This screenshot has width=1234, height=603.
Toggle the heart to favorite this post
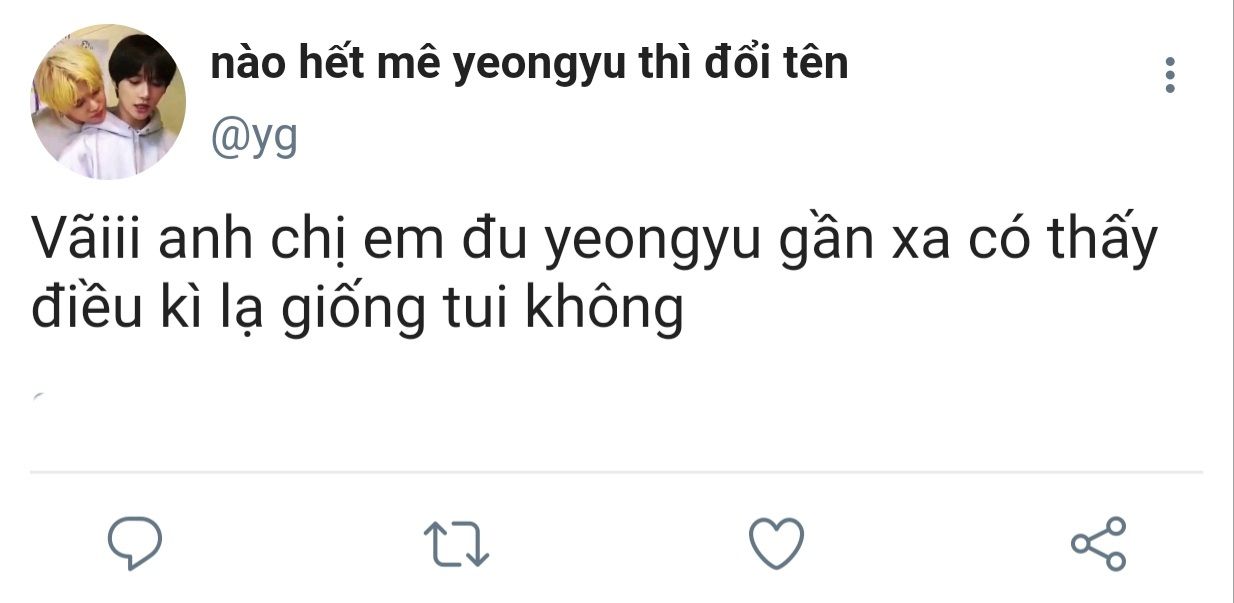coord(776,543)
